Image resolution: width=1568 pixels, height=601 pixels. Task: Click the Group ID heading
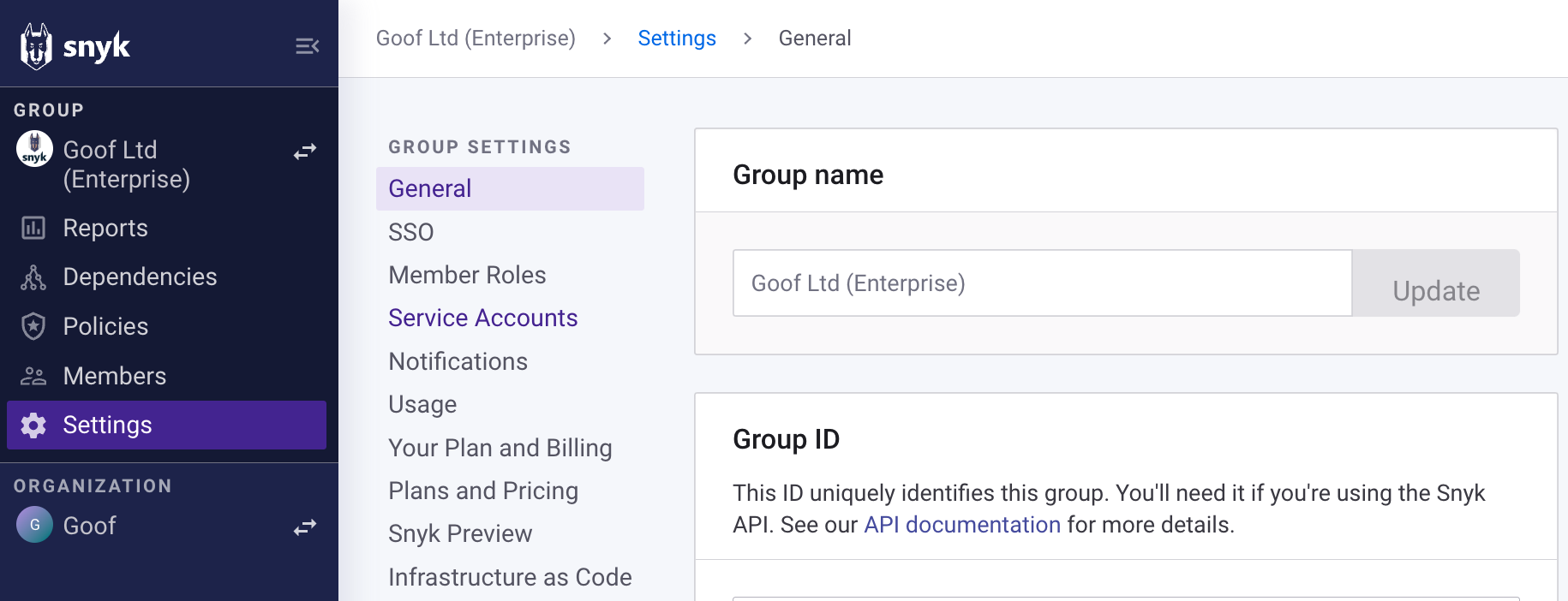(x=786, y=439)
